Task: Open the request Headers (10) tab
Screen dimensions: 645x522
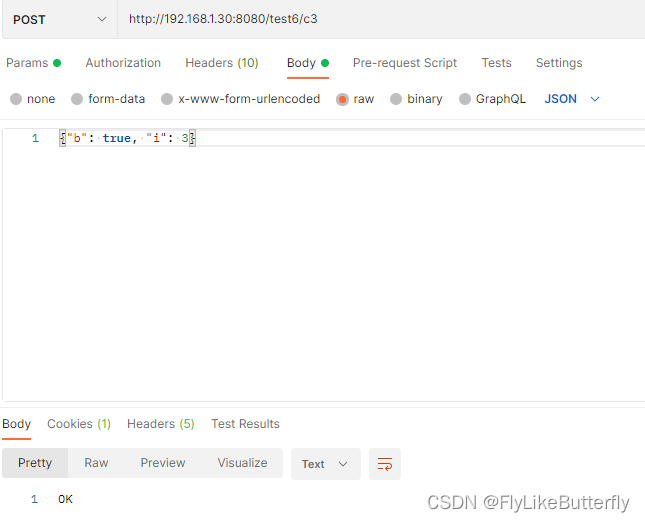Action: click(x=222, y=63)
